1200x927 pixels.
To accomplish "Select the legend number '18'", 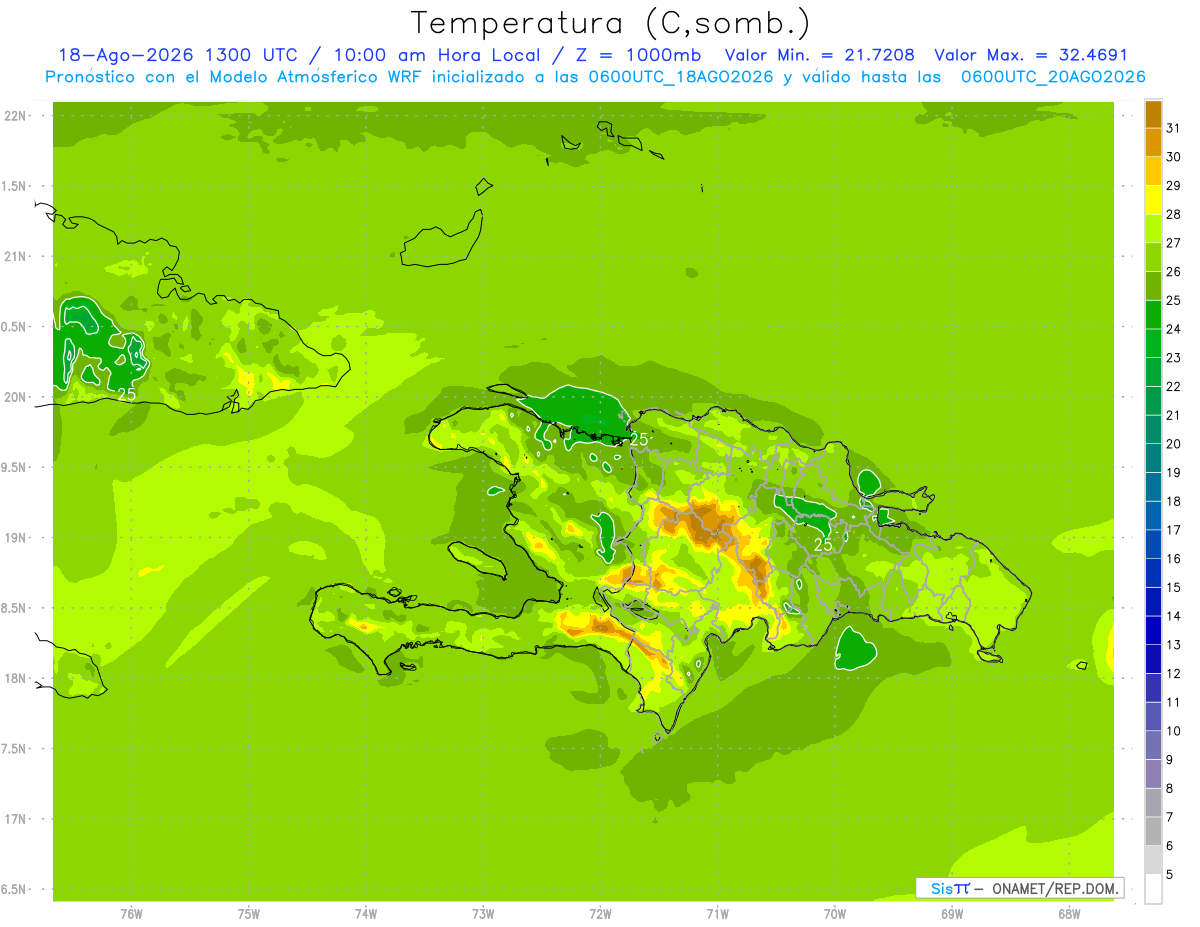I will pyautogui.click(x=1174, y=501).
